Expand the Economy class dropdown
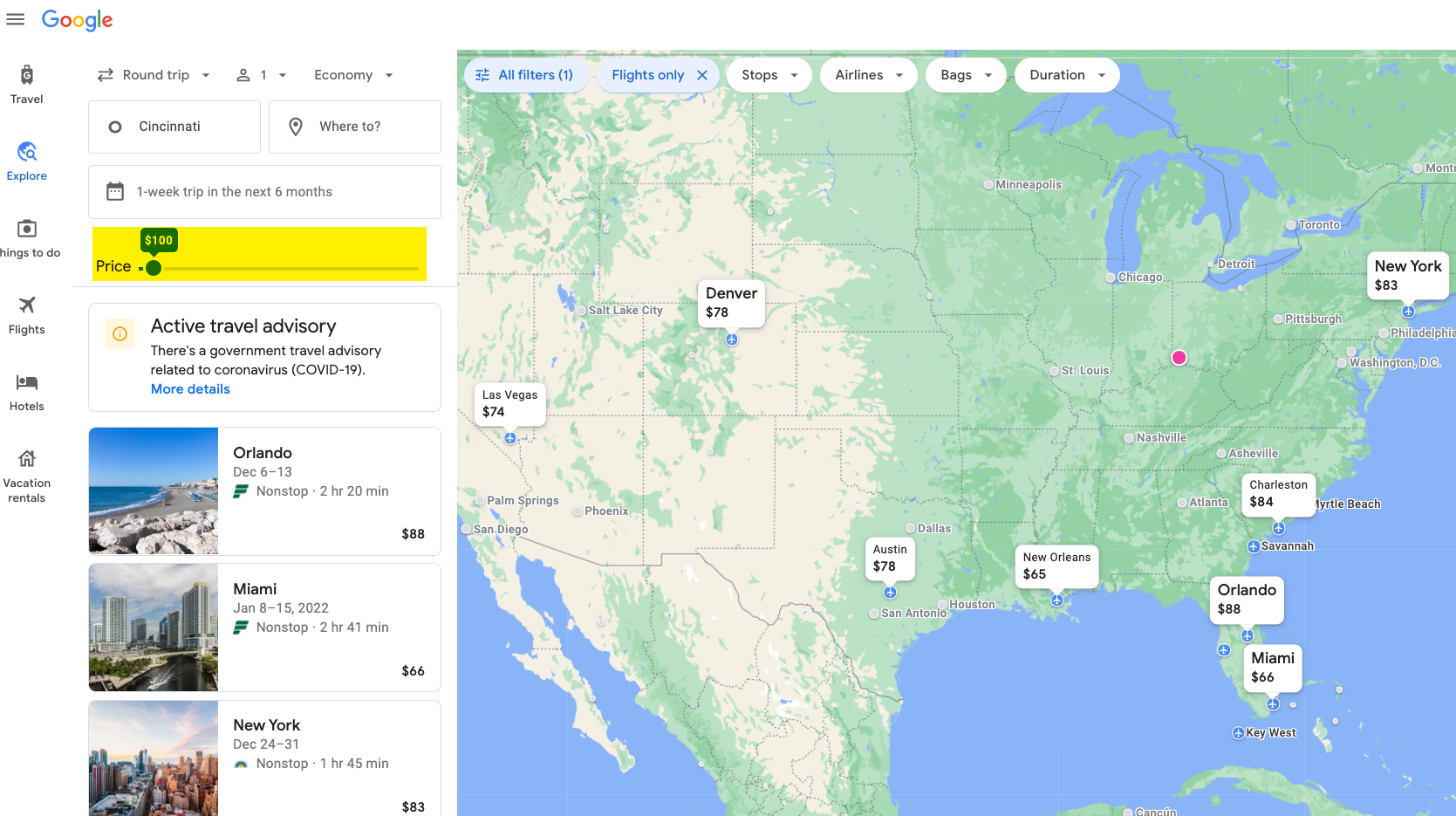The height and width of the screenshot is (816, 1456). 353,75
